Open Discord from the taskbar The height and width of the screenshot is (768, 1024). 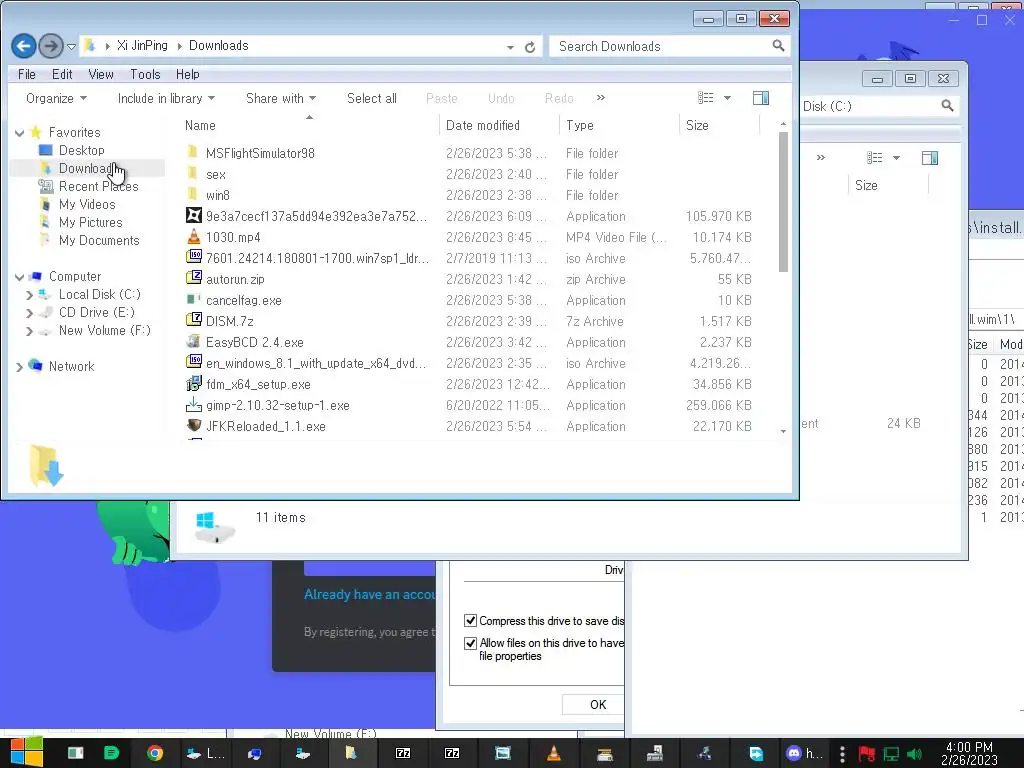pyautogui.click(x=804, y=754)
